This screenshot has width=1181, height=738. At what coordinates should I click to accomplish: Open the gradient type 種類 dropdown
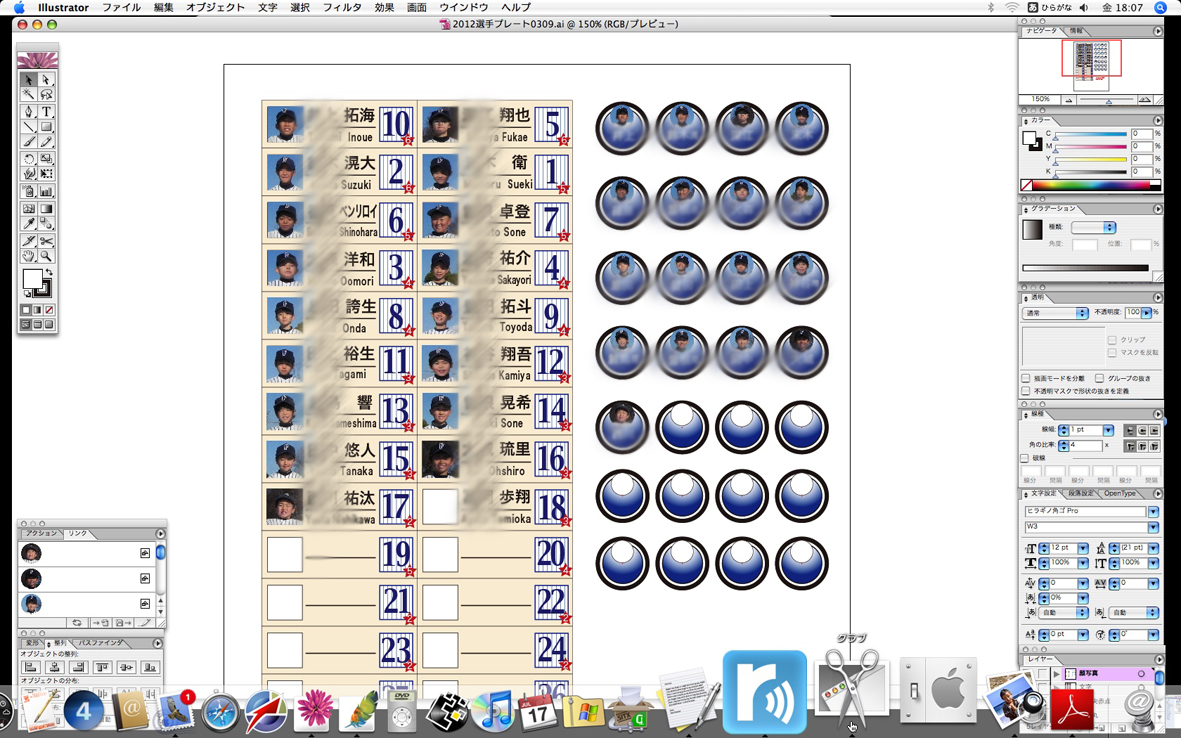(x=1094, y=227)
